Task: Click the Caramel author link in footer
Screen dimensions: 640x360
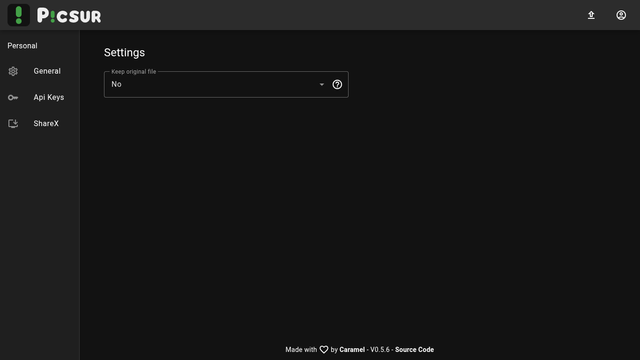Action: [352, 349]
